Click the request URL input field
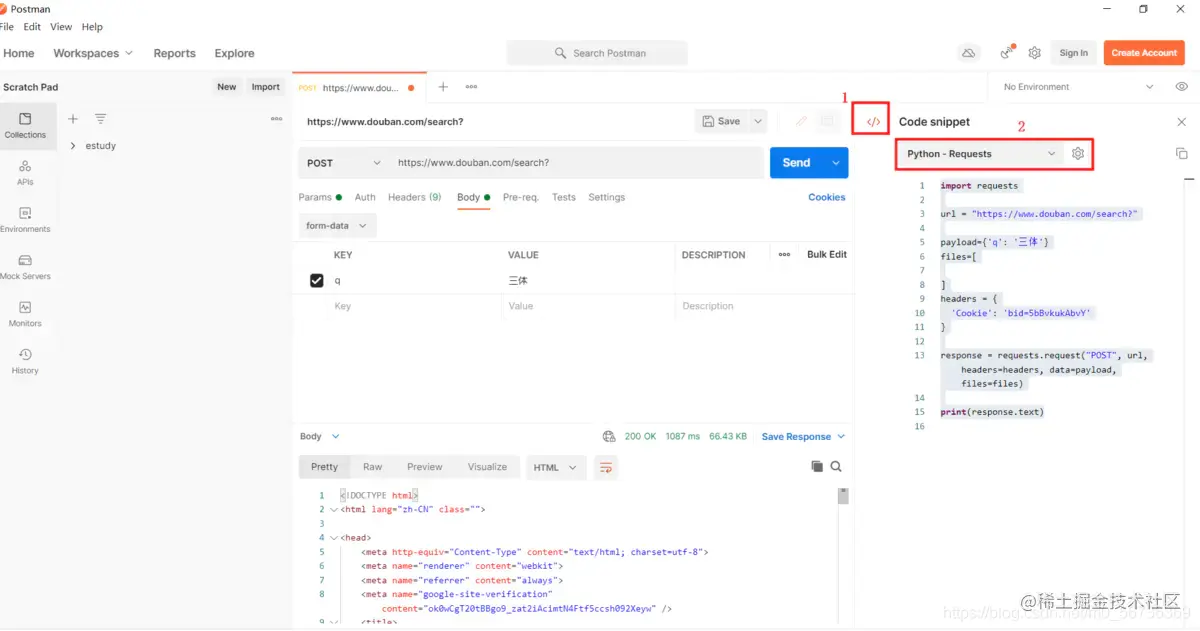Image resolution: width=1200 pixels, height=631 pixels. coord(575,163)
